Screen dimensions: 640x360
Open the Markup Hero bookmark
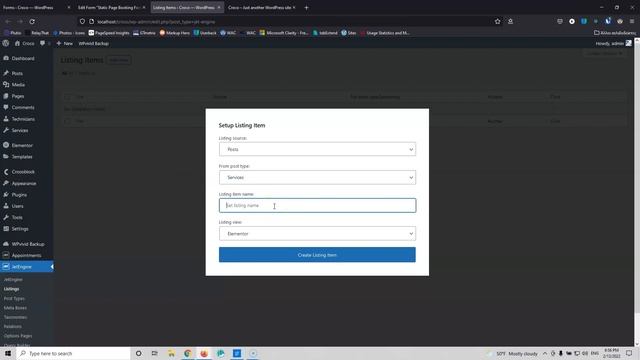[175, 33]
